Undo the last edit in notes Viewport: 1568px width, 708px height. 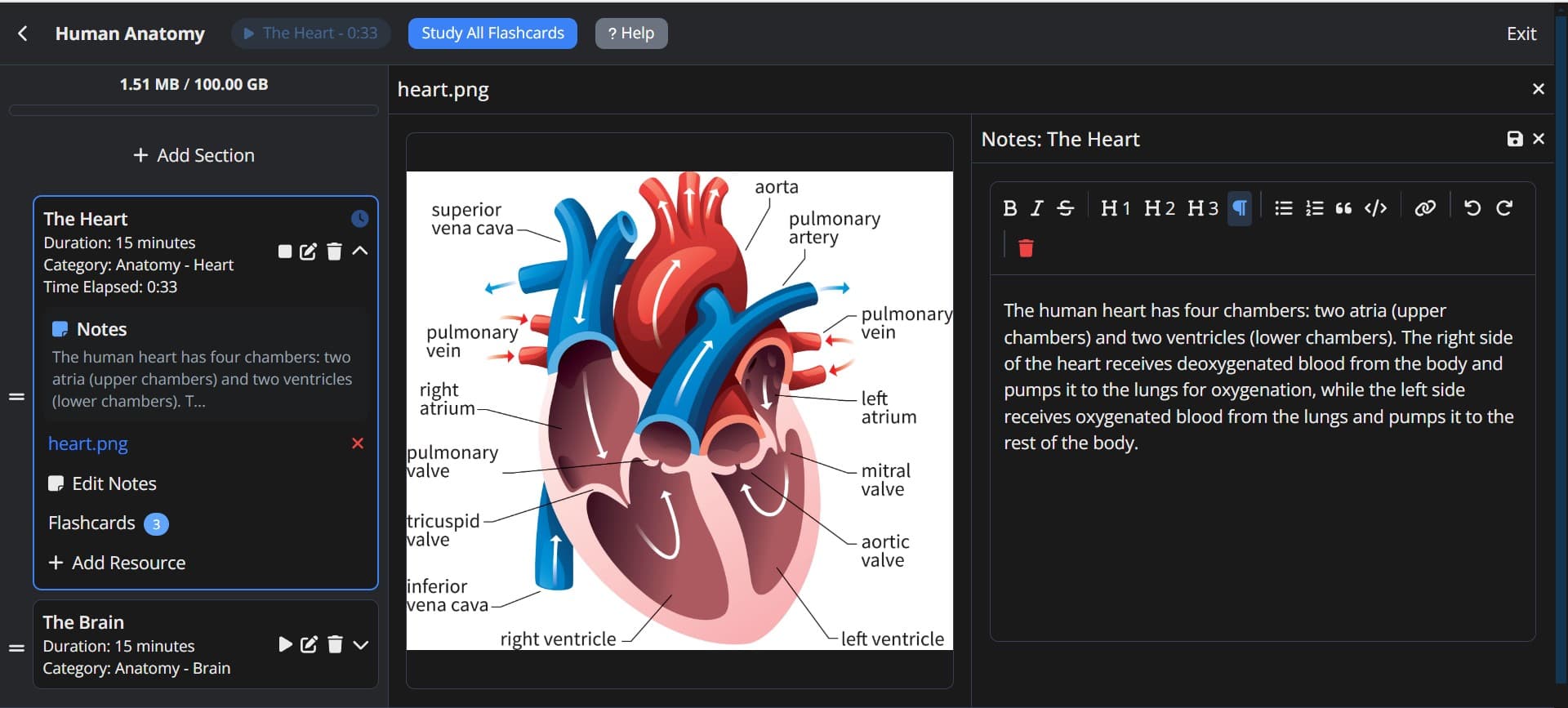tap(1472, 208)
